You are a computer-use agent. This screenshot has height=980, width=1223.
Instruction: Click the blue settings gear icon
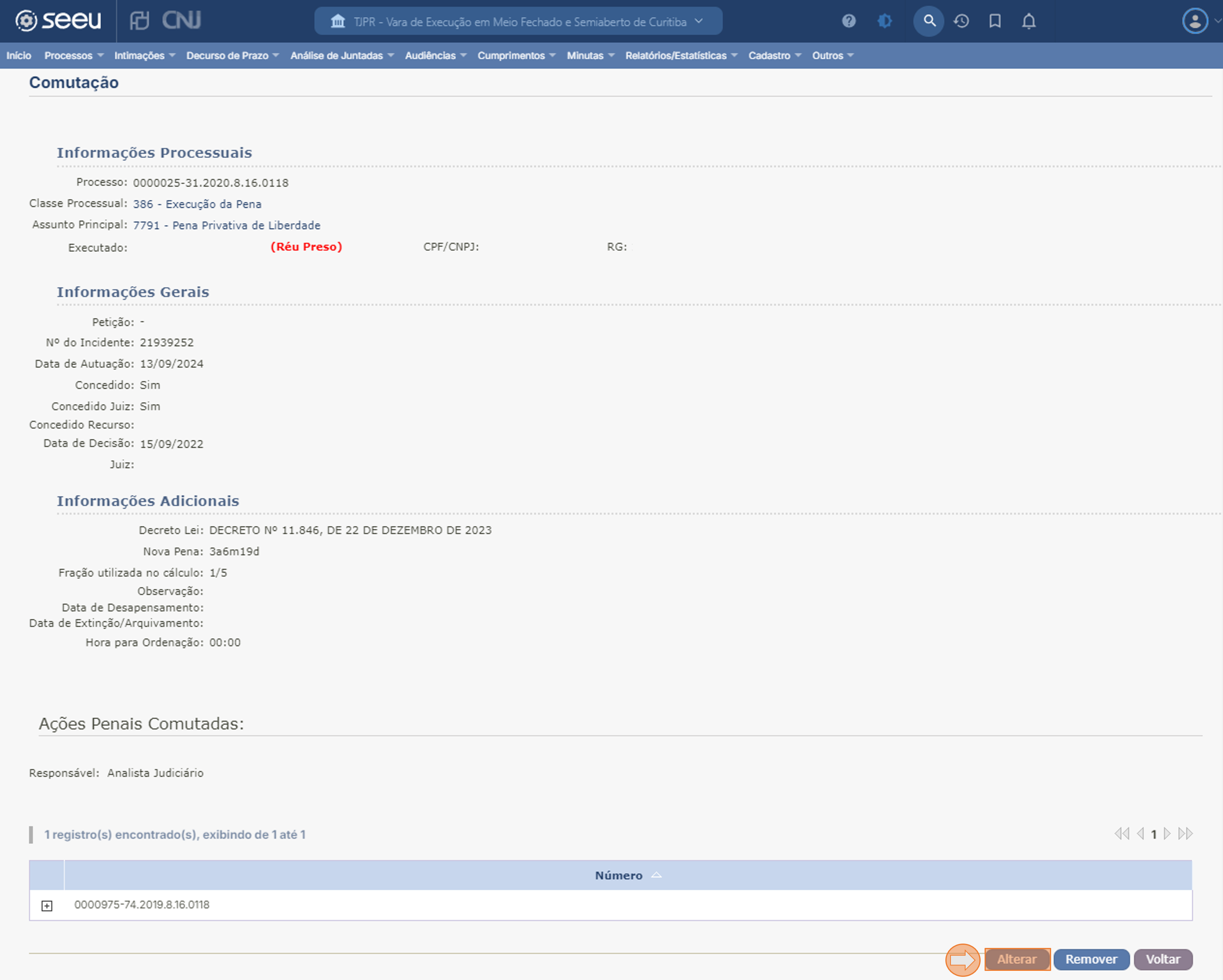pyautogui.click(x=884, y=21)
